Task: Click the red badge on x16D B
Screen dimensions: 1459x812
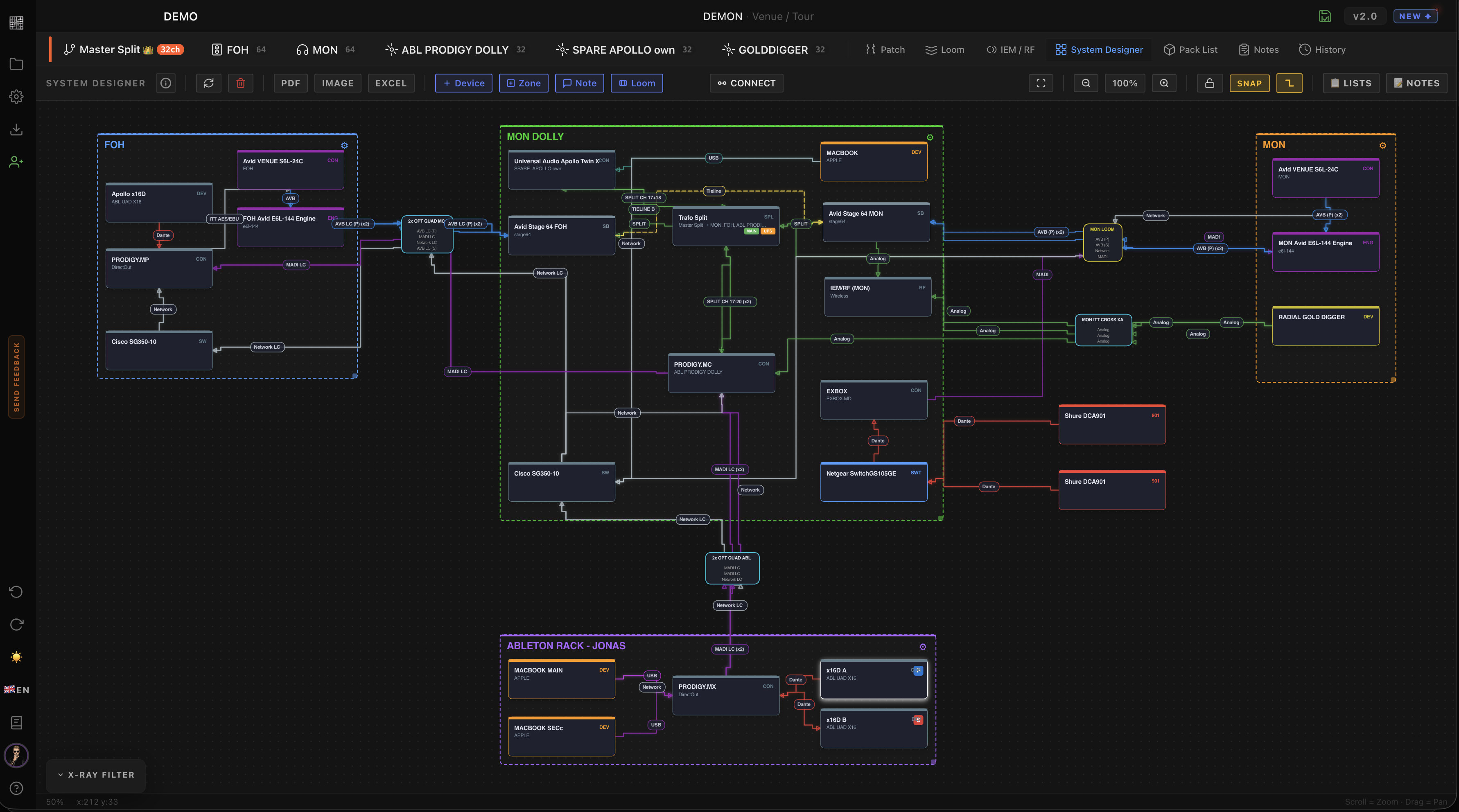Action: pyautogui.click(x=918, y=720)
